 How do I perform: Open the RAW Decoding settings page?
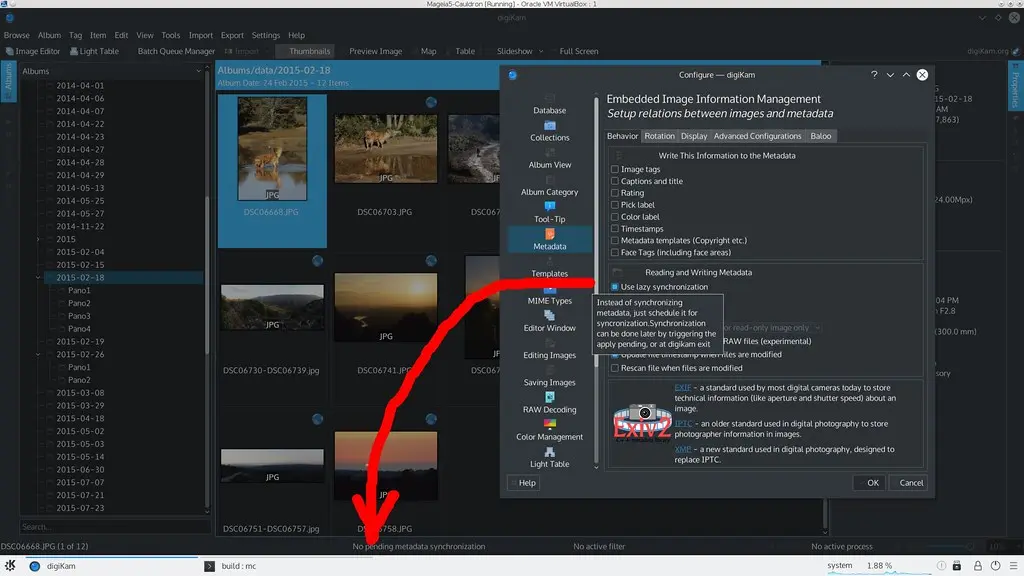549,410
